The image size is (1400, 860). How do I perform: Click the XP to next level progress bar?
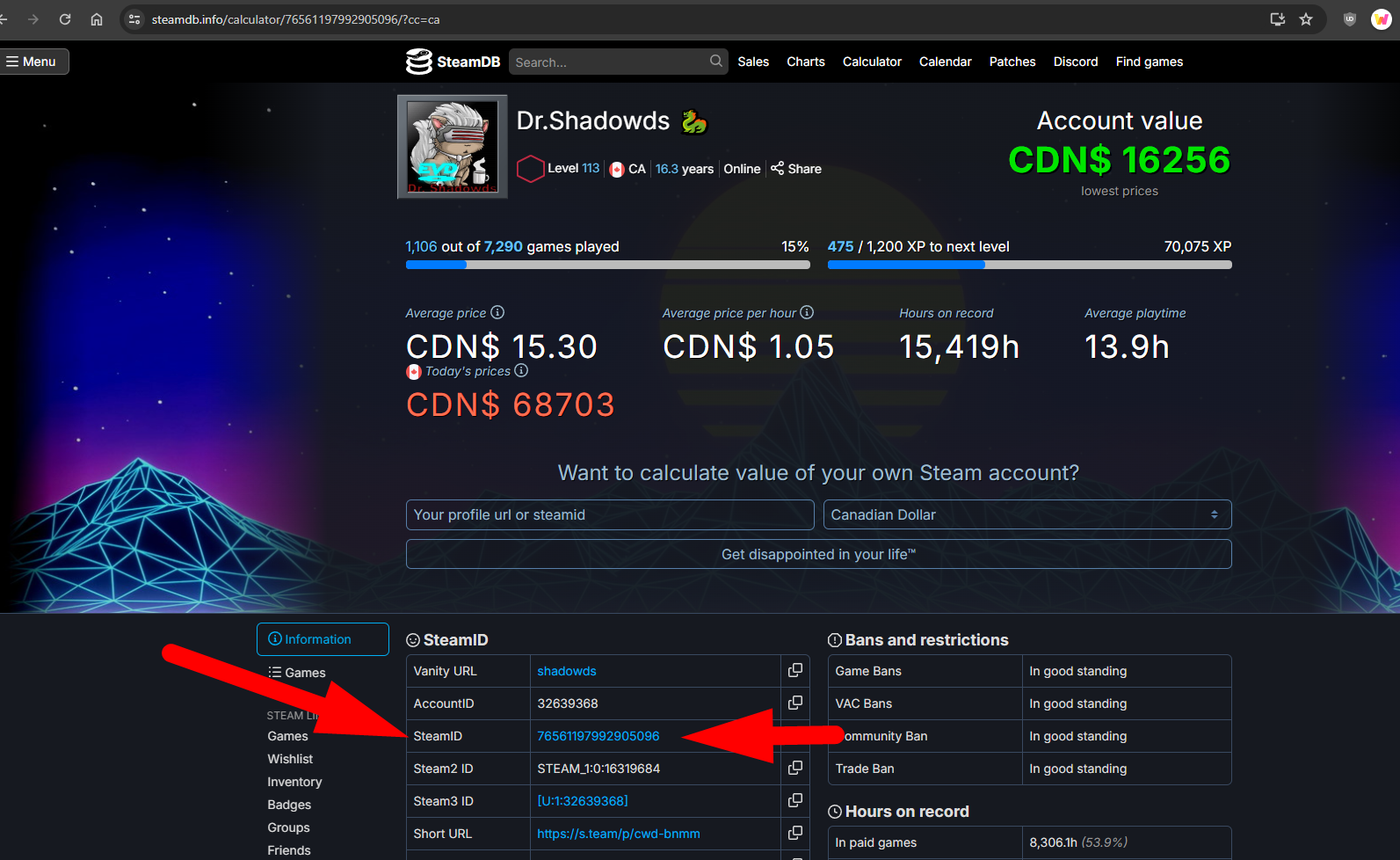coord(1029,265)
